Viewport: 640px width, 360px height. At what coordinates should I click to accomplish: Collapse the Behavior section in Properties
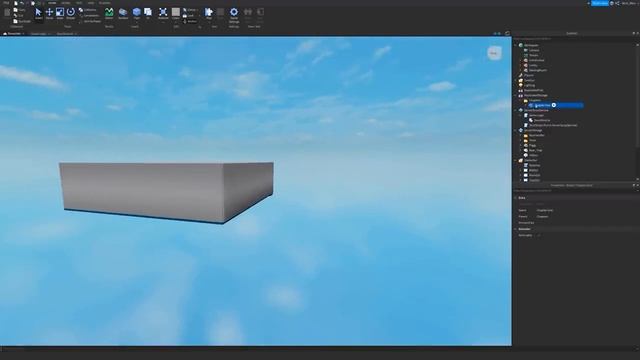516,229
